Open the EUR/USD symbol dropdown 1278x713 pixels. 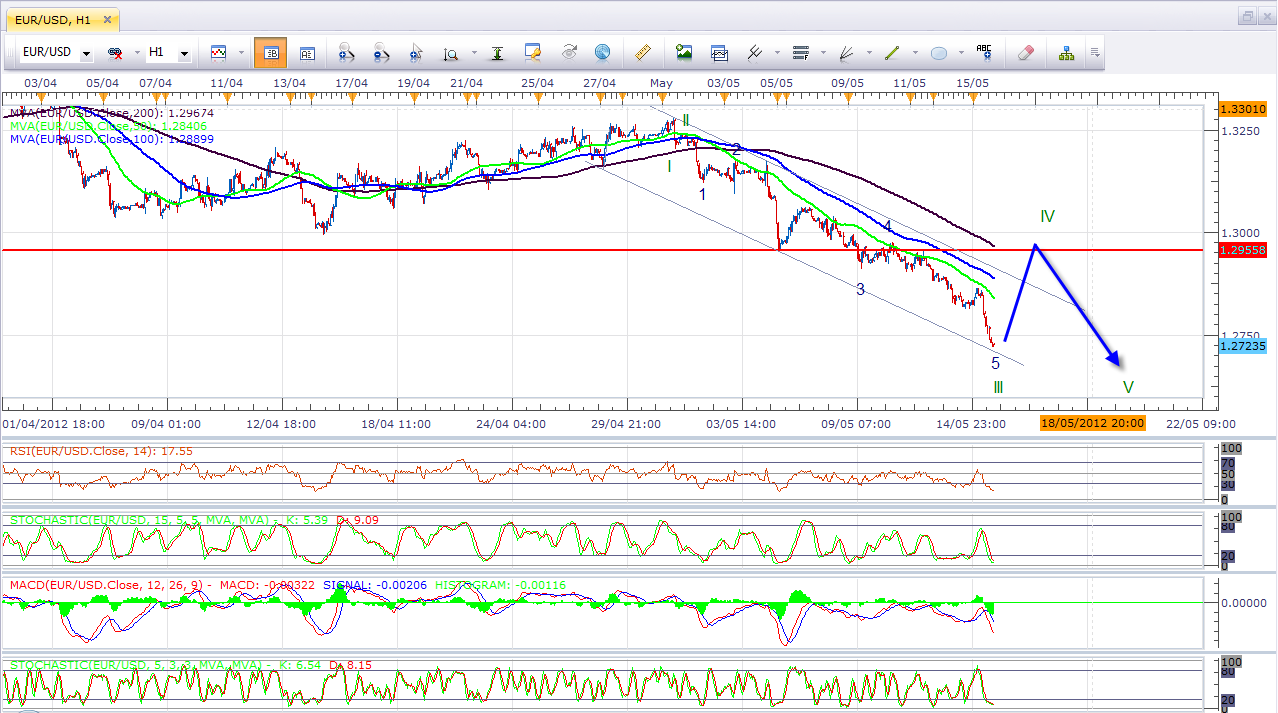[x=87, y=53]
